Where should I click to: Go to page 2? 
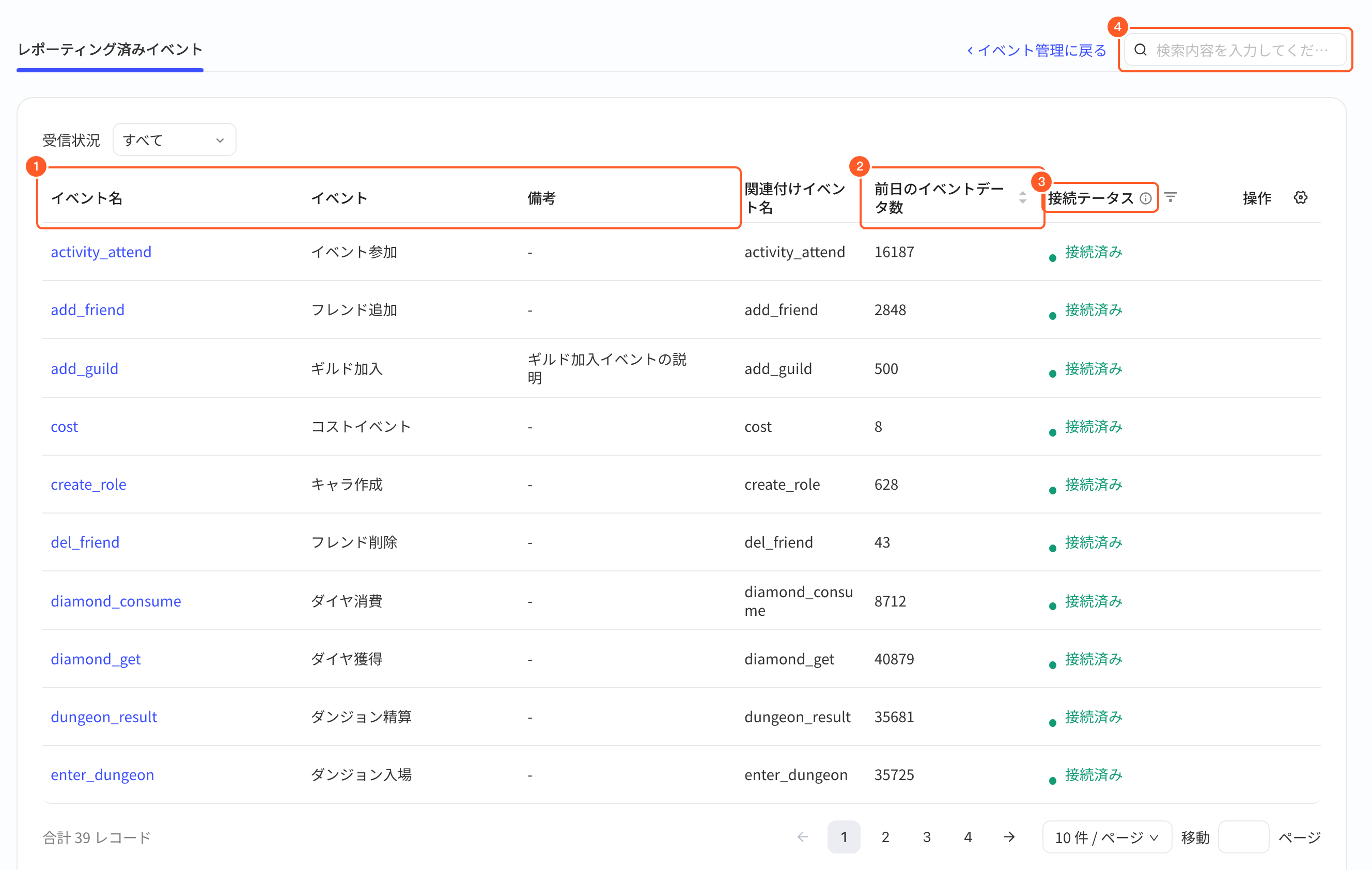click(x=885, y=836)
